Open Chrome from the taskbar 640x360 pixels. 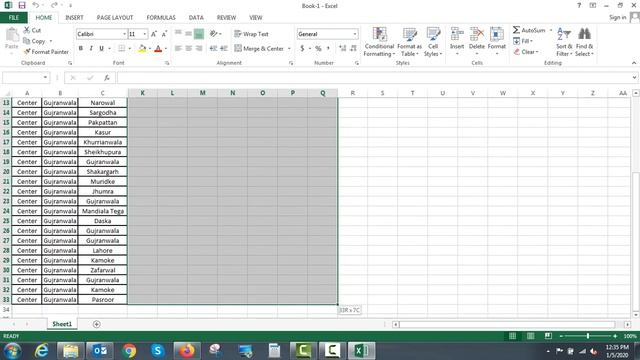coord(129,351)
